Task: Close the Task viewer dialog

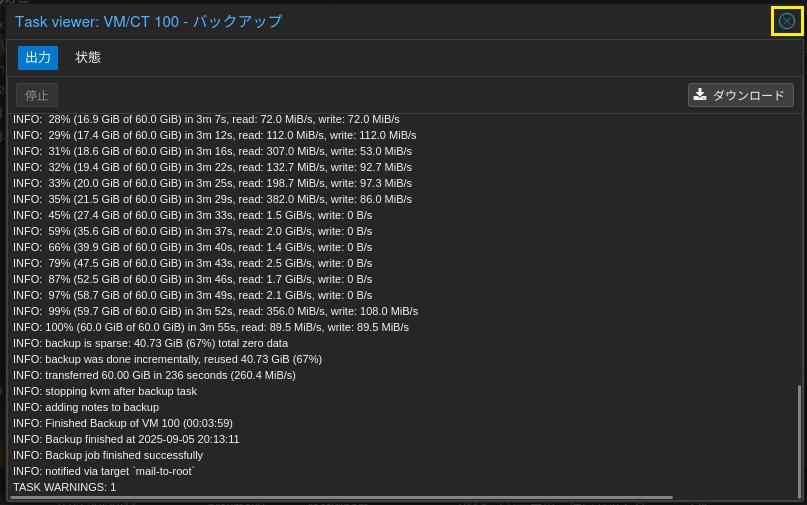Action: pyautogui.click(x=786, y=21)
